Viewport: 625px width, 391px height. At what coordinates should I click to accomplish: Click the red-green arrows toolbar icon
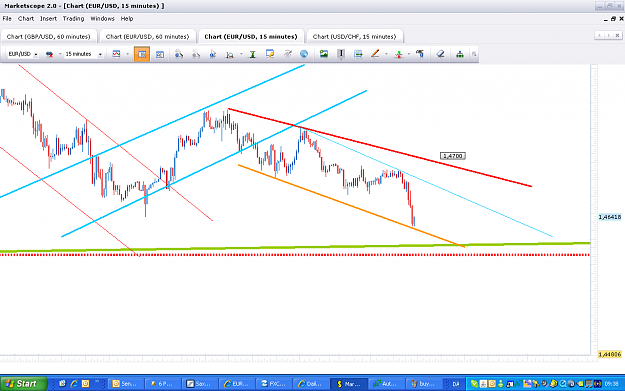399,54
